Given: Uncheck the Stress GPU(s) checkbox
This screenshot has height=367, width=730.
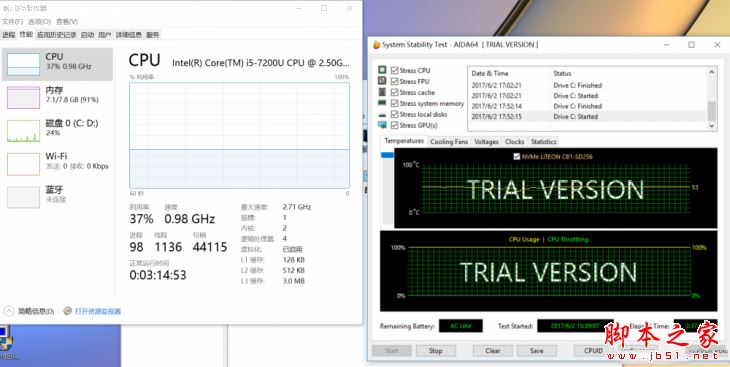Looking at the screenshot, I should pyautogui.click(x=395, y=125).
